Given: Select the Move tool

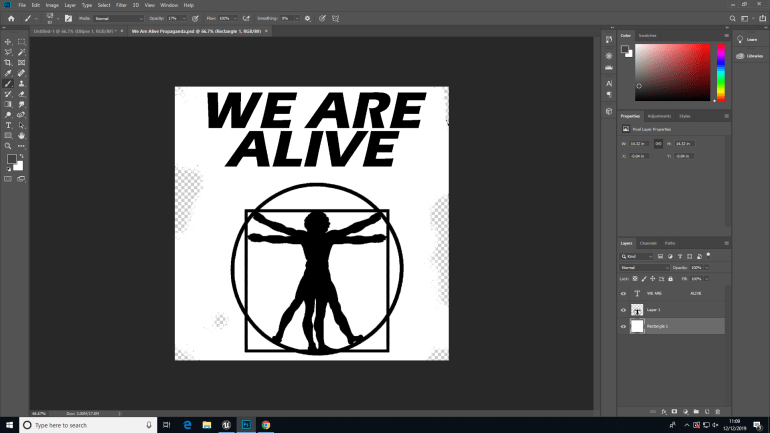Looking at the screenshot, I should point(8,42).
